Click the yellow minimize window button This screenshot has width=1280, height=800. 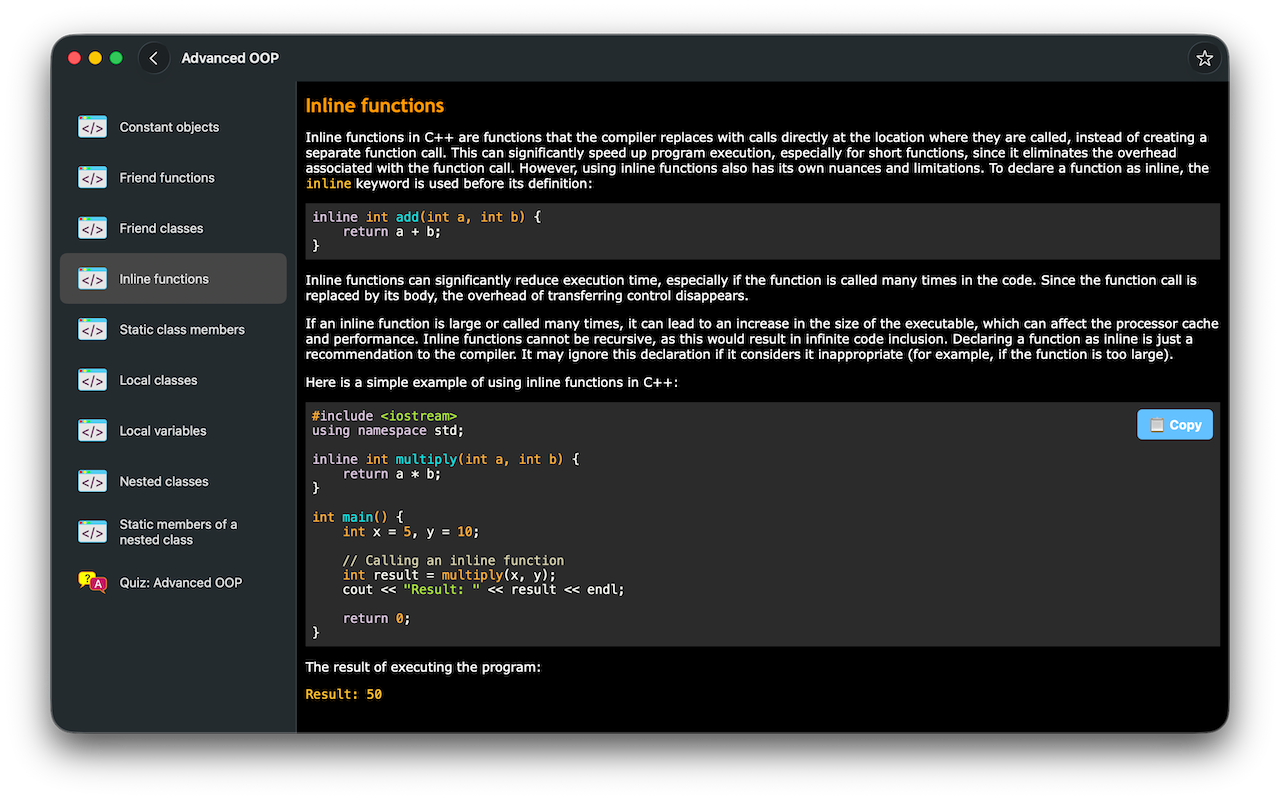pos(95,58)
